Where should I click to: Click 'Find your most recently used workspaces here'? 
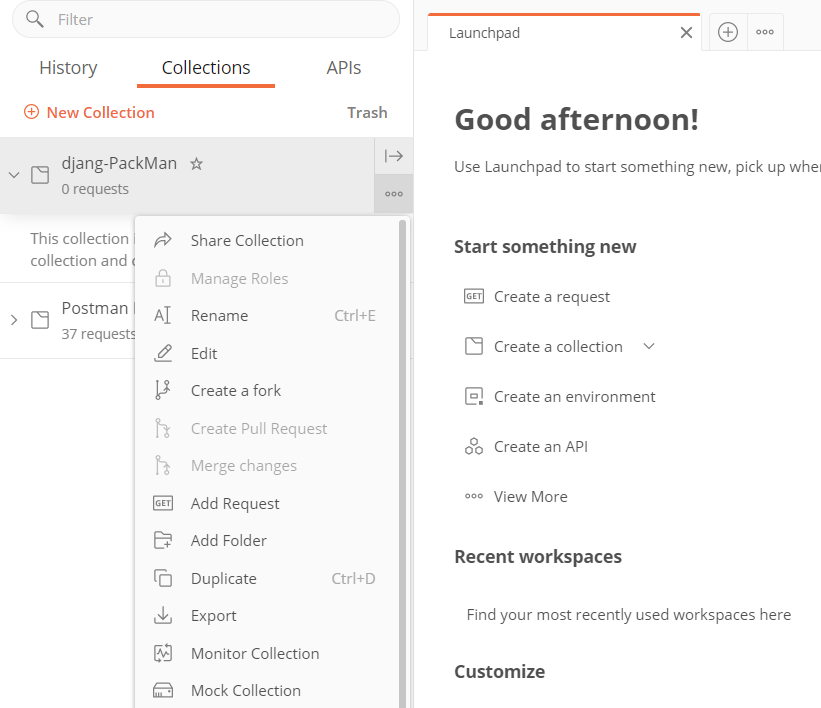pos(628,614)
